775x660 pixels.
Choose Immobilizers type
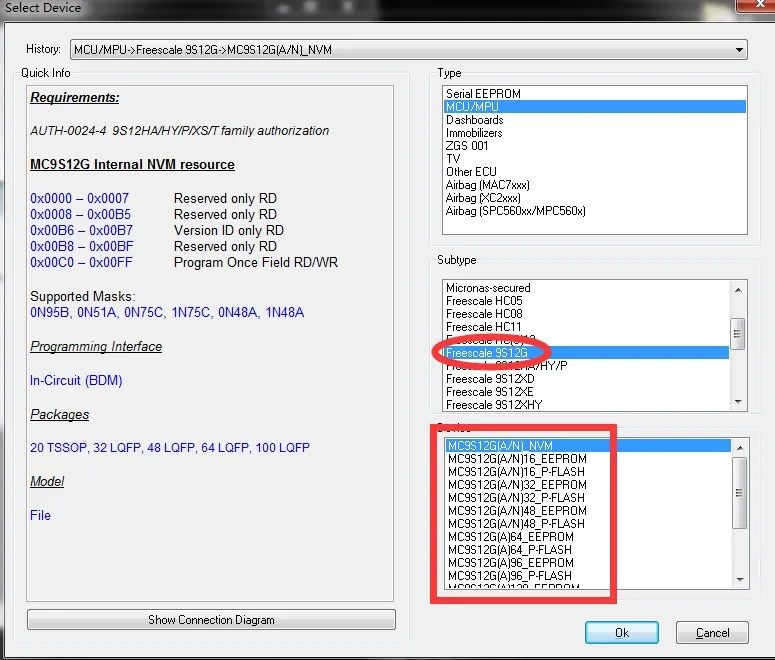(x=595, y=132)
